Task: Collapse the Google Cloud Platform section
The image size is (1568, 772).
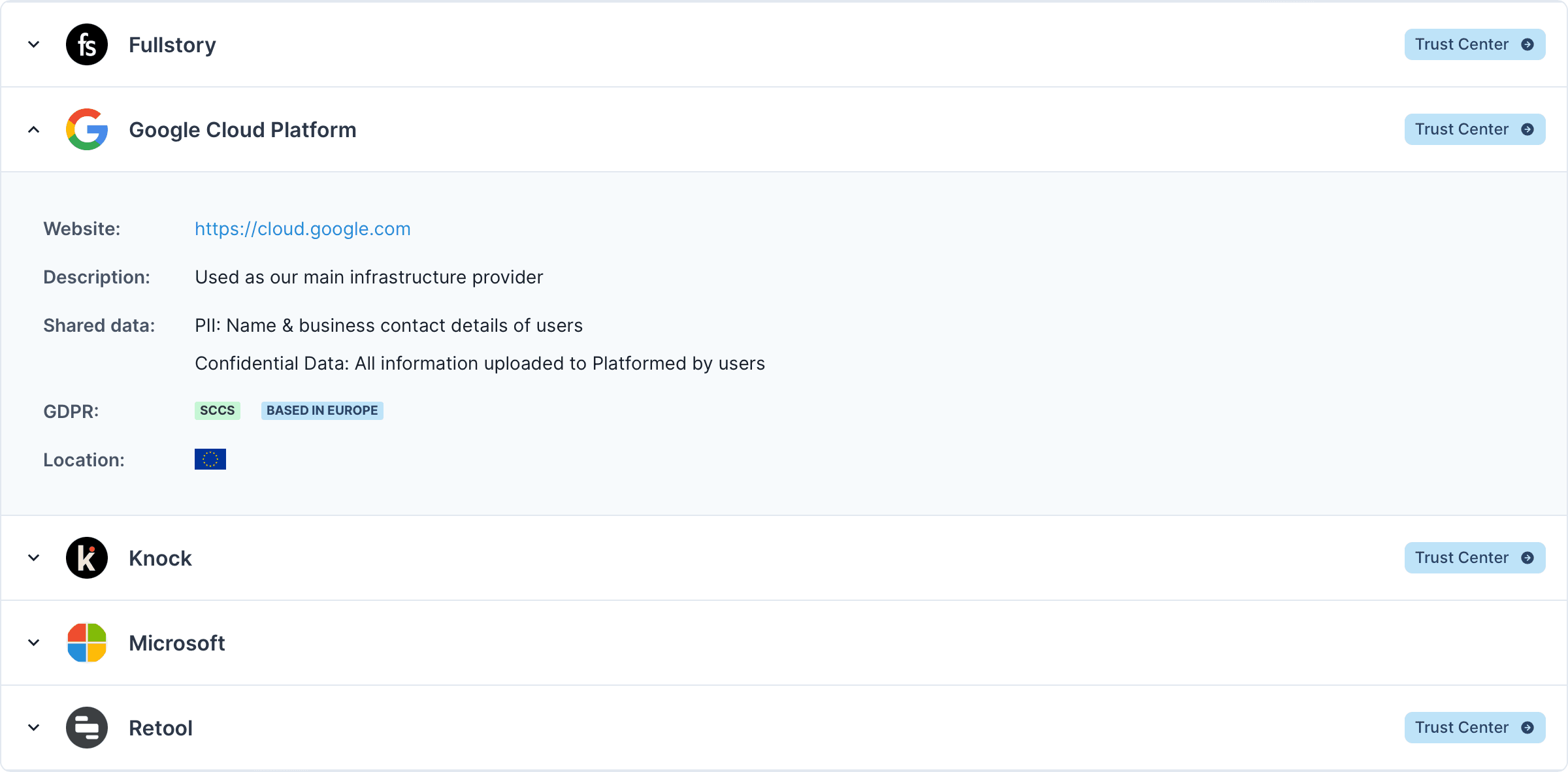Action: 34,129
